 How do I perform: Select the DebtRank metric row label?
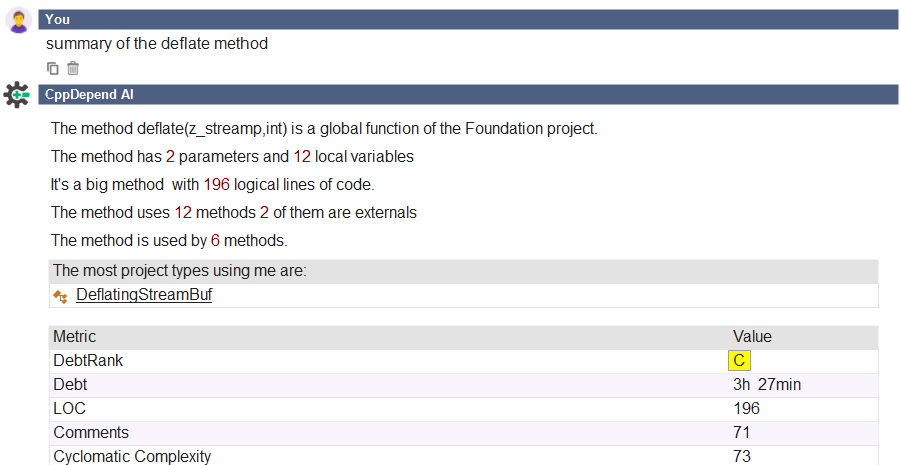click(x=88, y=360)
